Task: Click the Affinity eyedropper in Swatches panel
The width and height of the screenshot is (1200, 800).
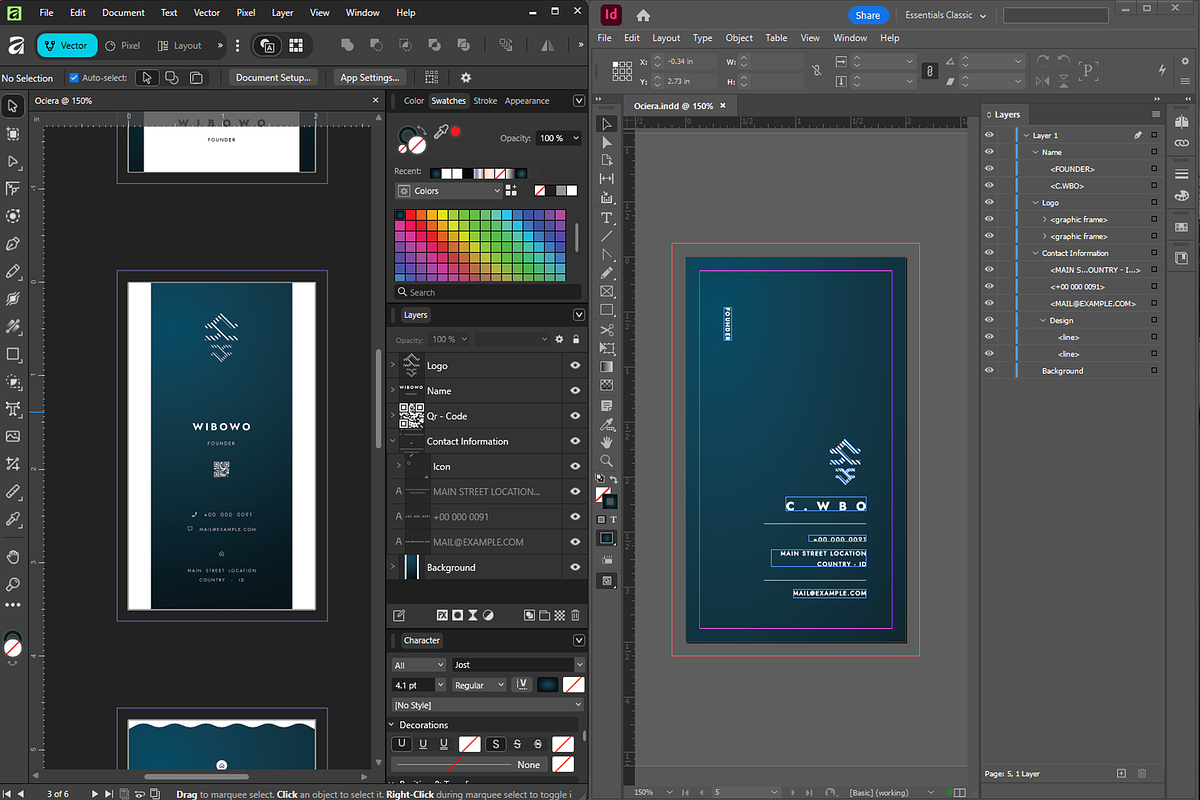Action: tap(440, 133)
